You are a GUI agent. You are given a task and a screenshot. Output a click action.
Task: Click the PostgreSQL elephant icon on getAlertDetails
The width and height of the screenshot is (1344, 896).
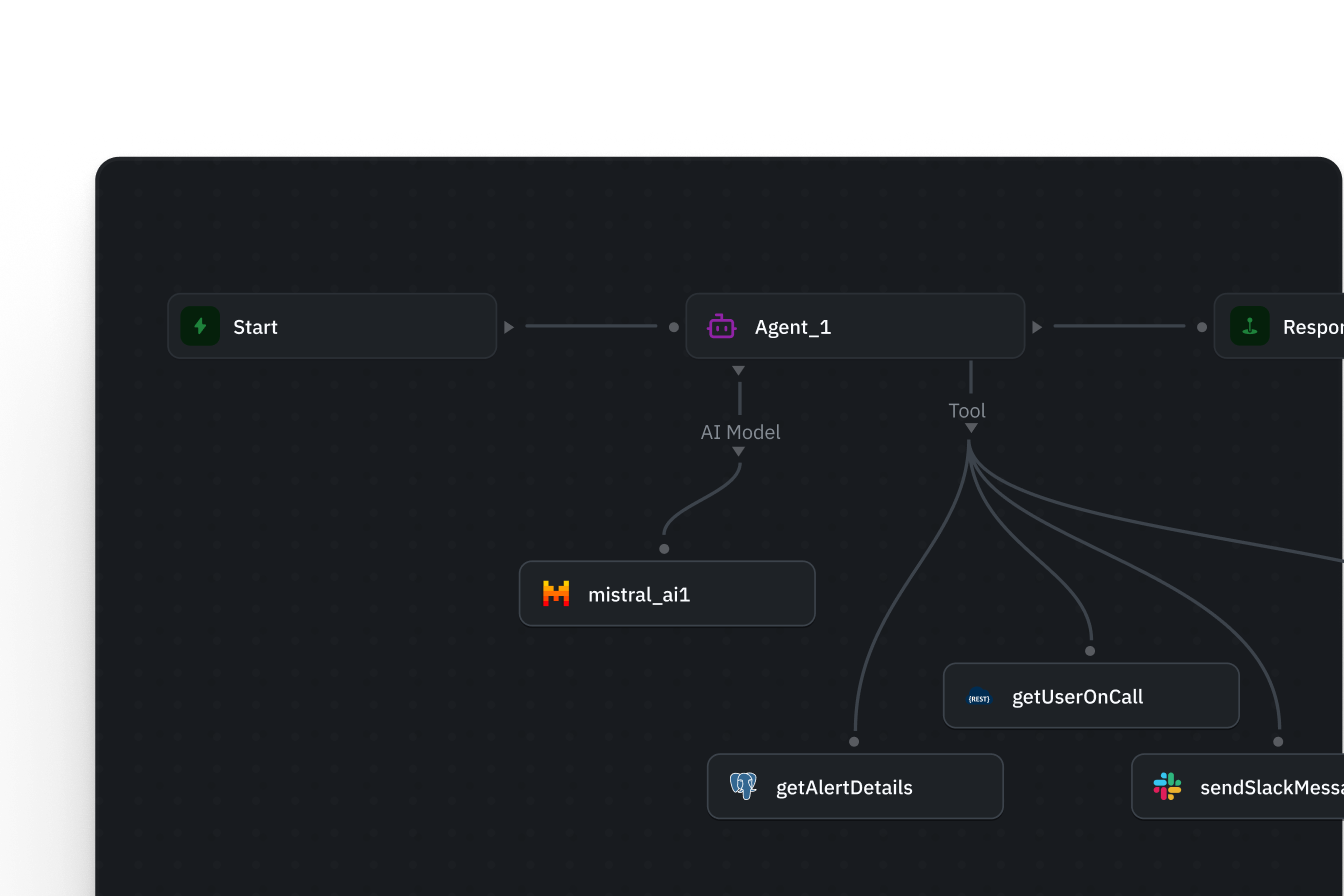[x=743, y=786]
